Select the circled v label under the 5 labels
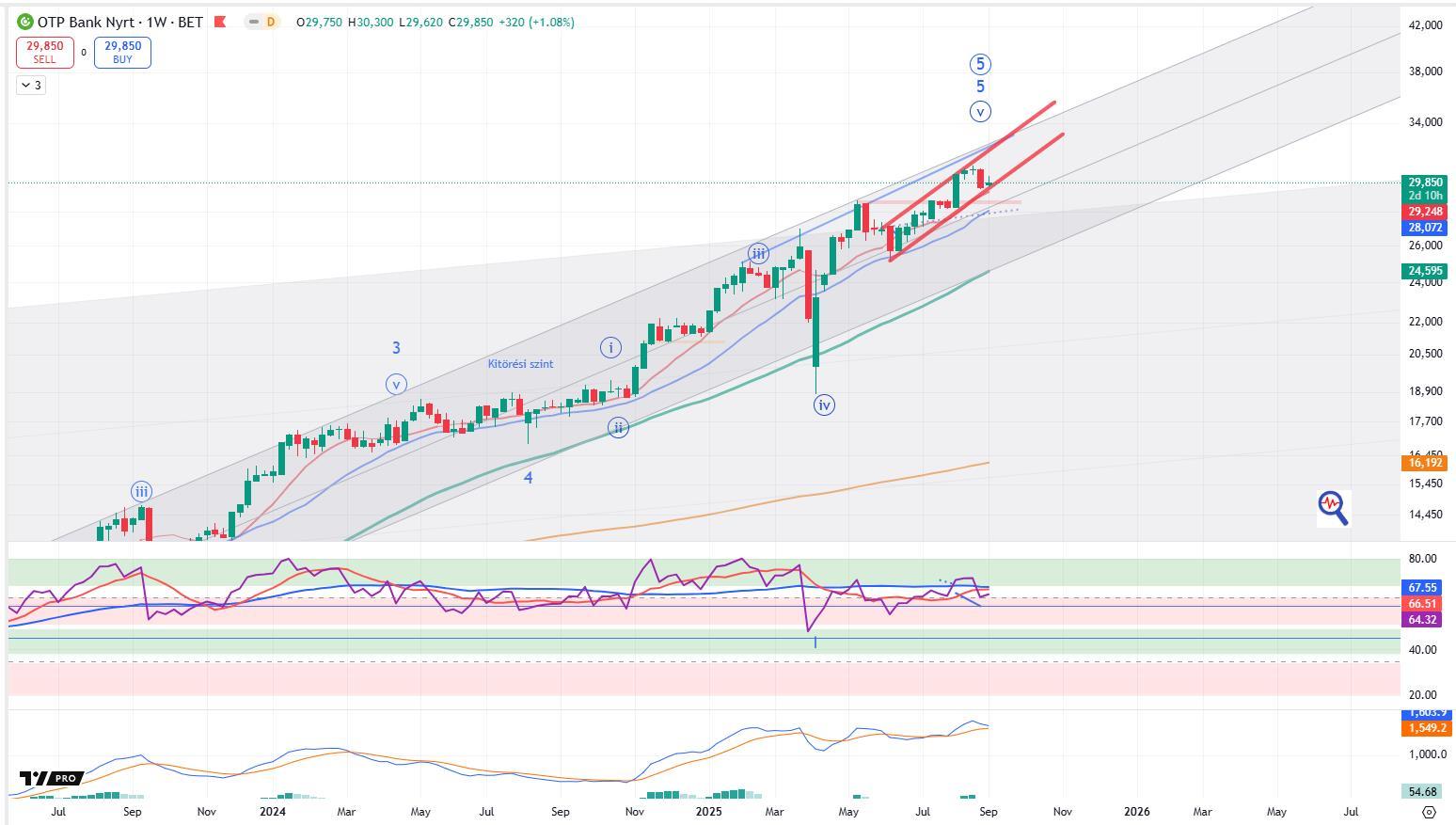Viewport: 1456px width, 825px height. [x=980, y=112]
